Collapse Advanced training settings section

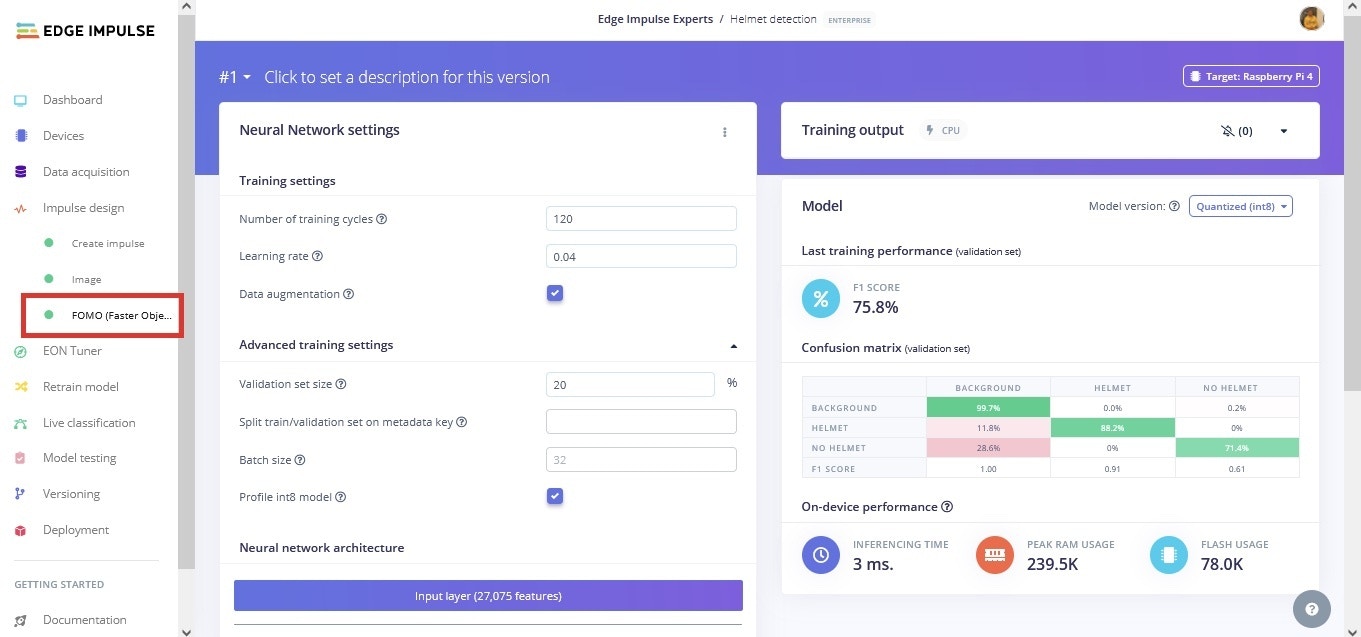pos(733,345)
